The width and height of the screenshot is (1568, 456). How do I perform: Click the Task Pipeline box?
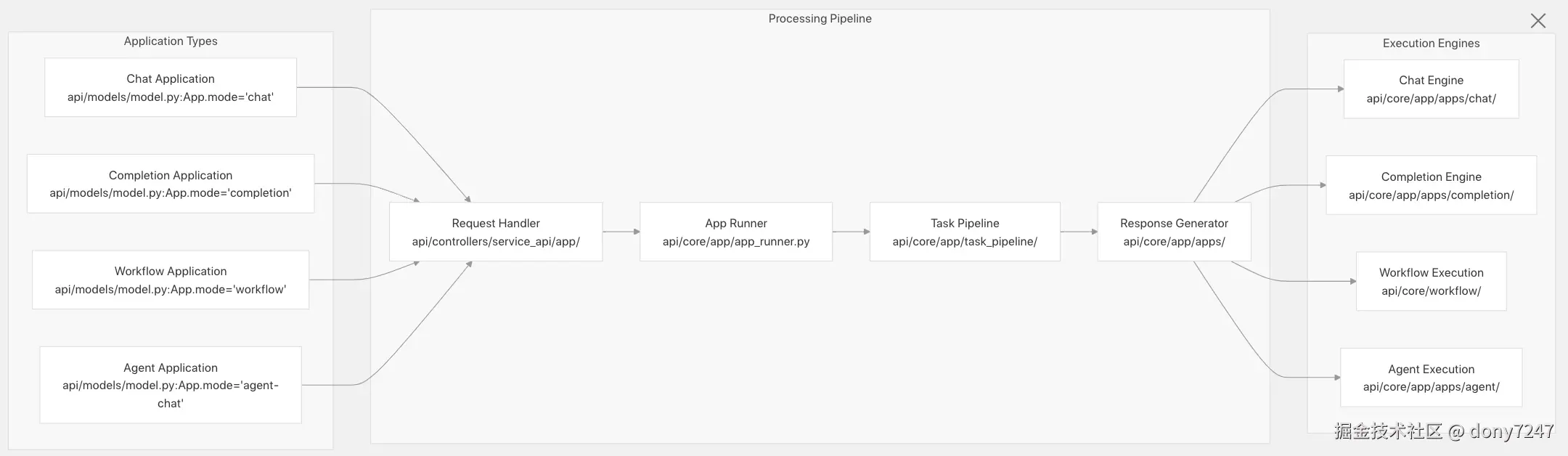[x=965, y=232]
